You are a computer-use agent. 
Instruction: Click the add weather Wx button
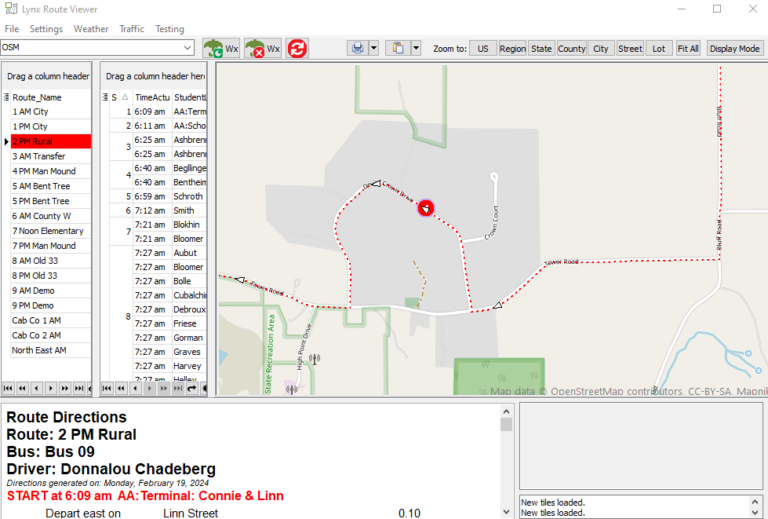click(x=221, y=48)
